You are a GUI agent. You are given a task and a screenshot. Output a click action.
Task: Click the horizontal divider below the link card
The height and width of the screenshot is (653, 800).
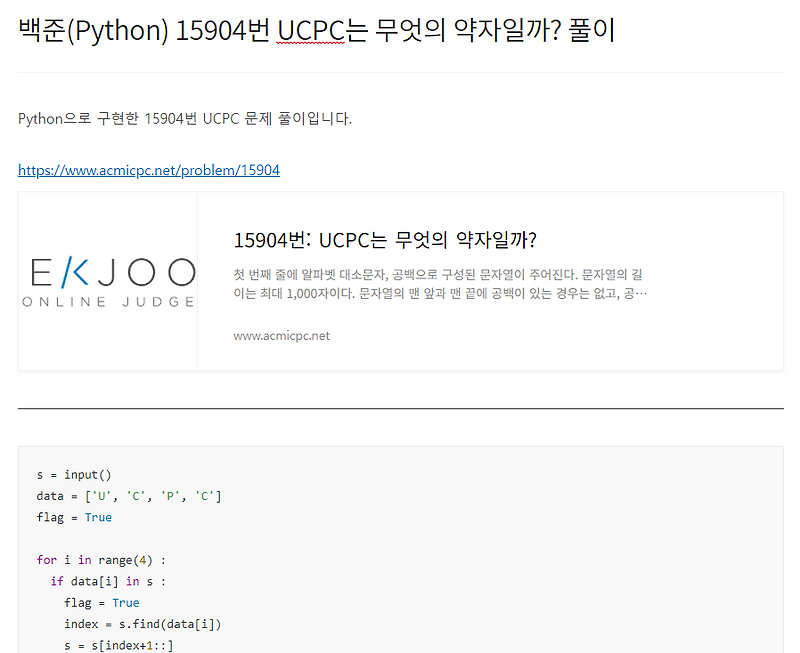(x=400, y=406)
